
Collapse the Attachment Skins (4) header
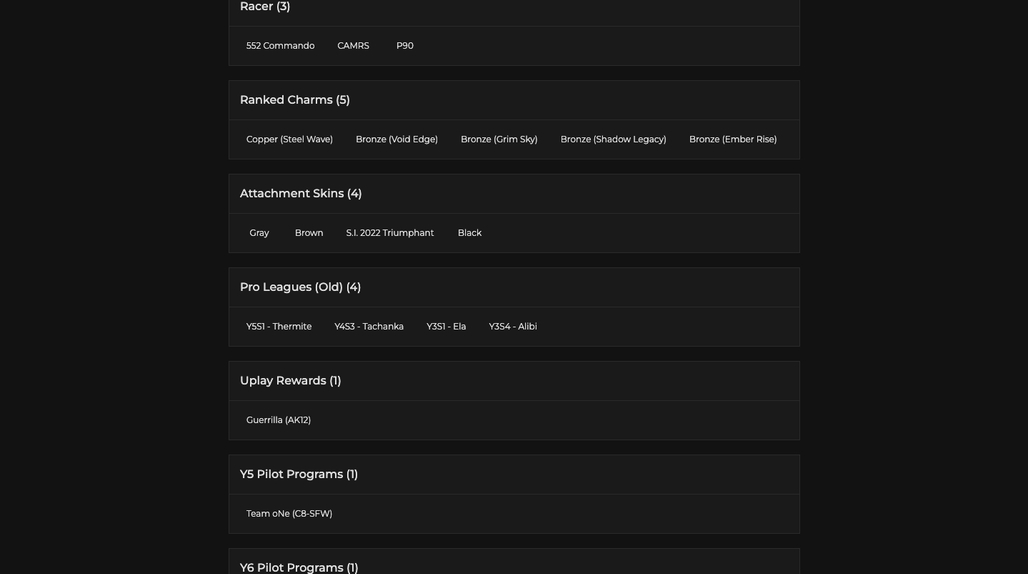point(514,194)
